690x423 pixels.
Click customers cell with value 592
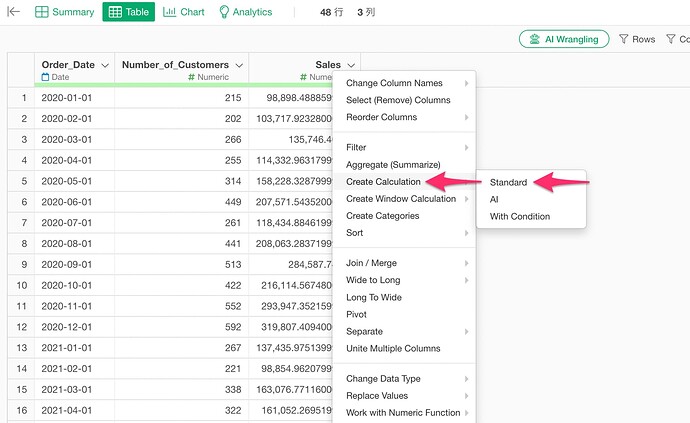click(181, 327)
